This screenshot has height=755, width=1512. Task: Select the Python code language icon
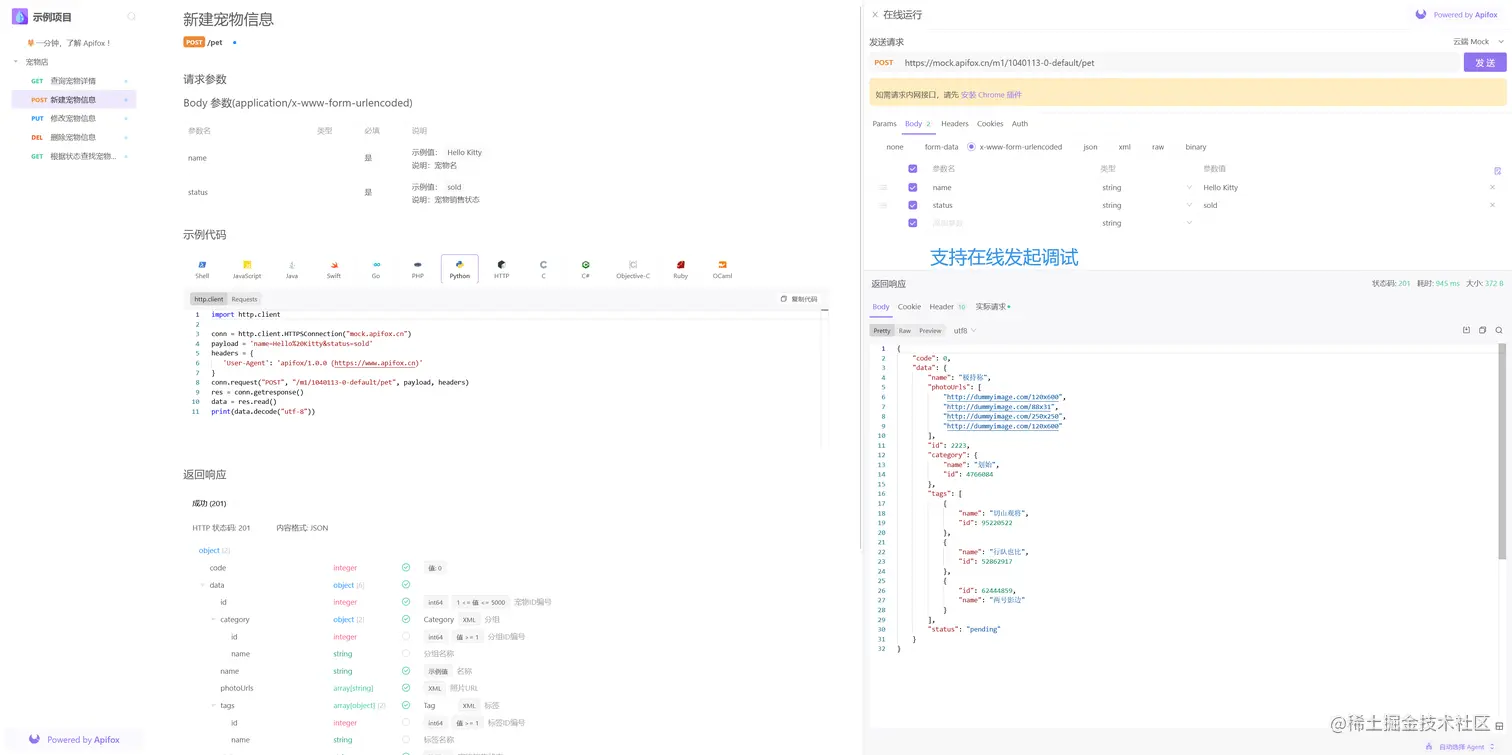[x=460, y=265]
